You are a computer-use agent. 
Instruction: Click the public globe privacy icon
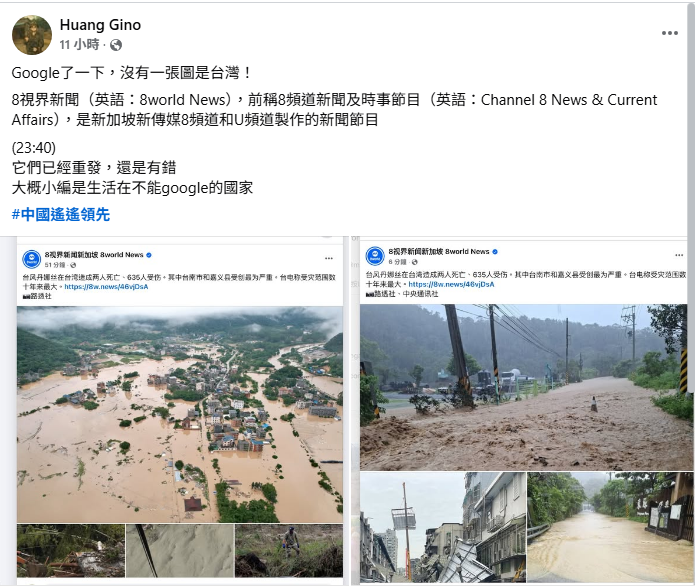pos(116,45)
